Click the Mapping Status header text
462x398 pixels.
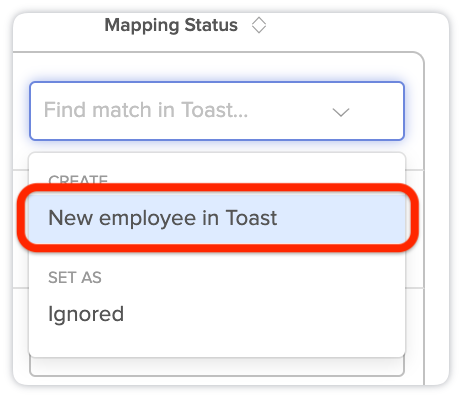(x=171, y=26)
